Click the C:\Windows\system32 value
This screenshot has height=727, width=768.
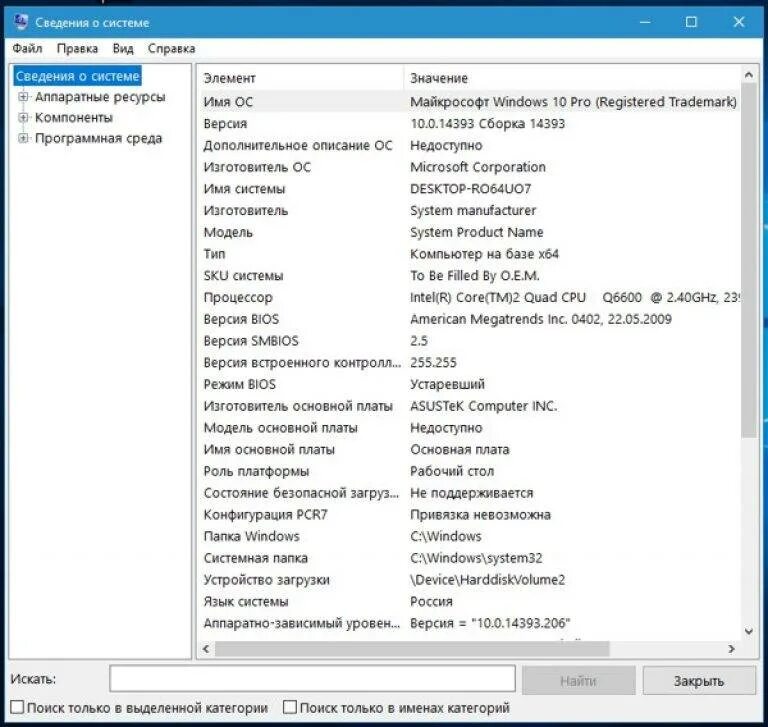[476, 558]
